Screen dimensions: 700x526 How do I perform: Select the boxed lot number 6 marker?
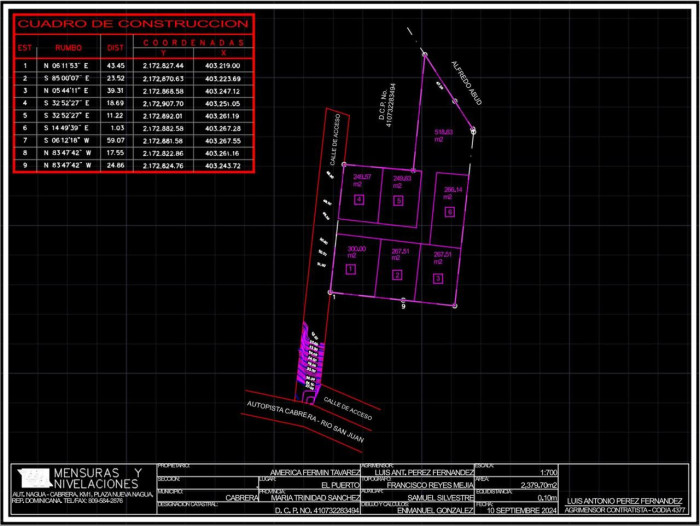pos(450,212)
